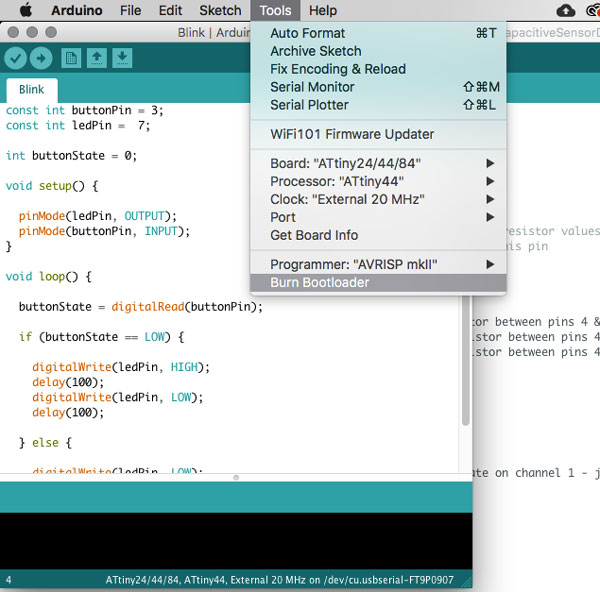This screenshot has height=592, width=600.
Task: Expand Board: "ATtiny24/44/84" submenu
Action: pos(378,163)
